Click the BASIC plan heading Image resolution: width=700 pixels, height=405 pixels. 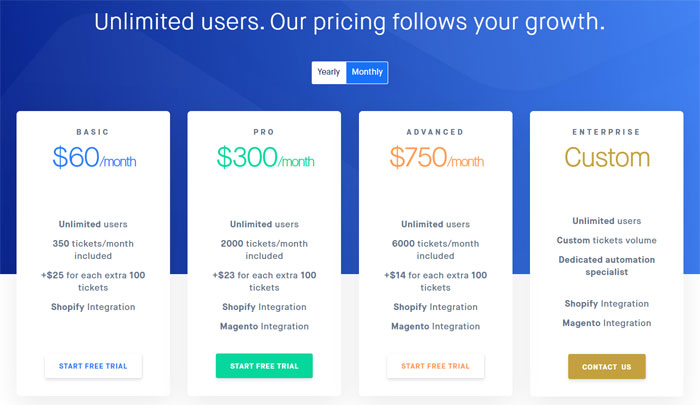[x=93, y=131]
